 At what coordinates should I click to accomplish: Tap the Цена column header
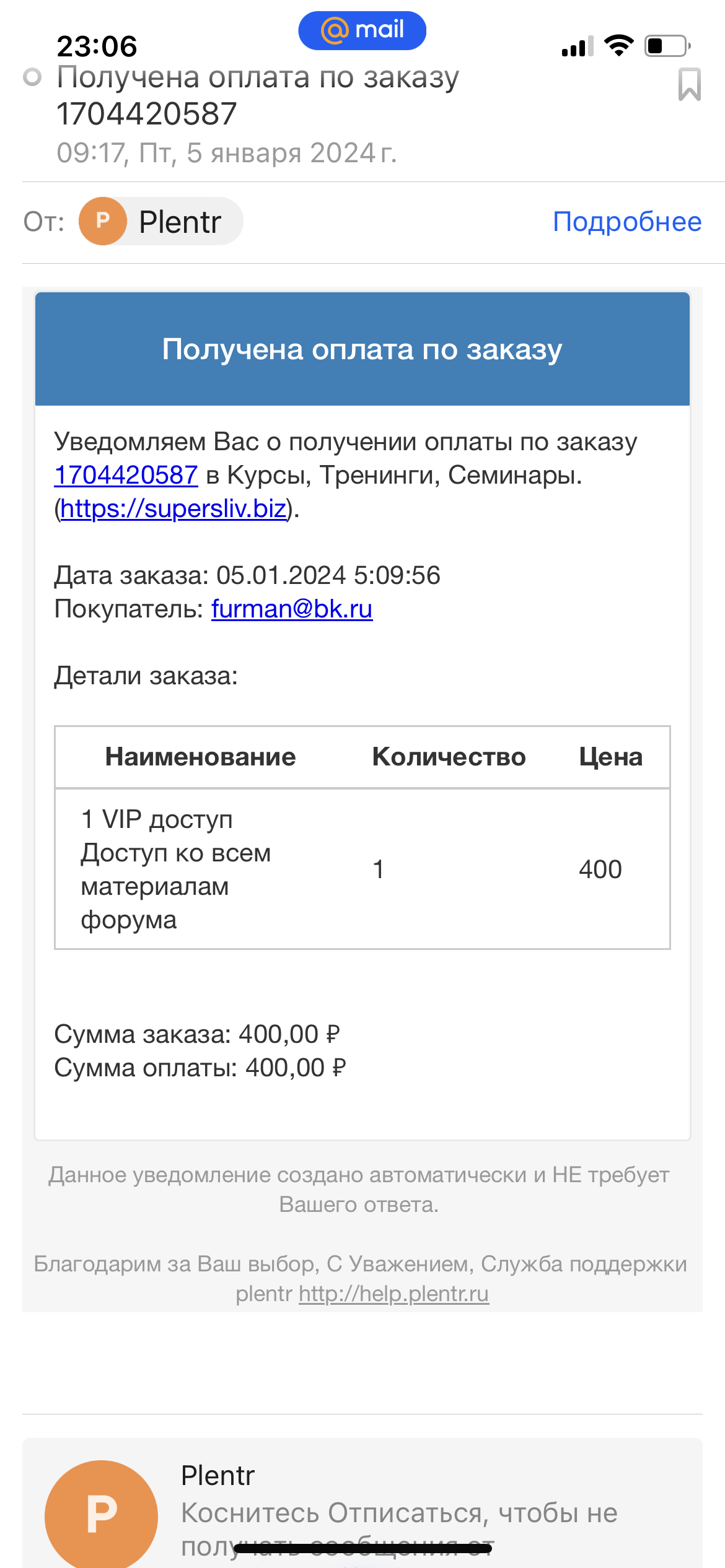611,757
